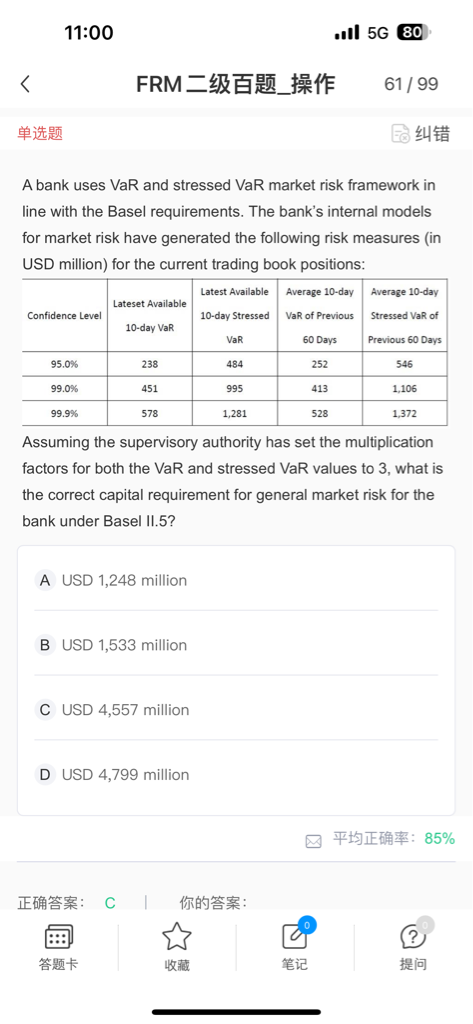
Task: Select option B USD 1,533 million
Action: tap(236, 645)
